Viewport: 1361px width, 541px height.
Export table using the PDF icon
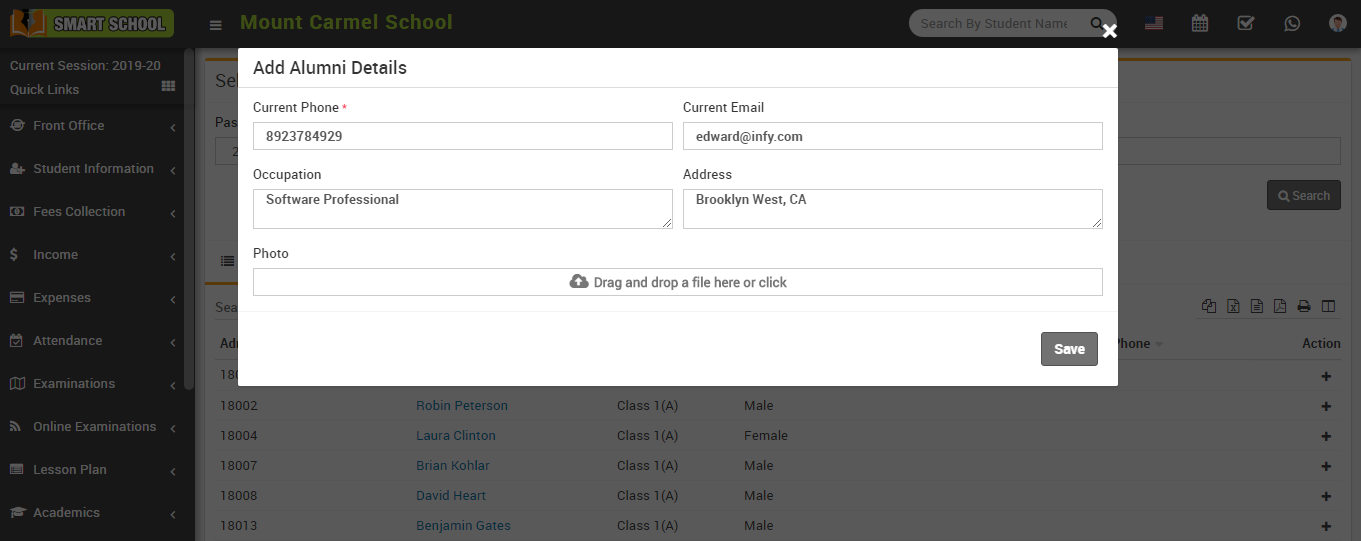[1280, 307]
